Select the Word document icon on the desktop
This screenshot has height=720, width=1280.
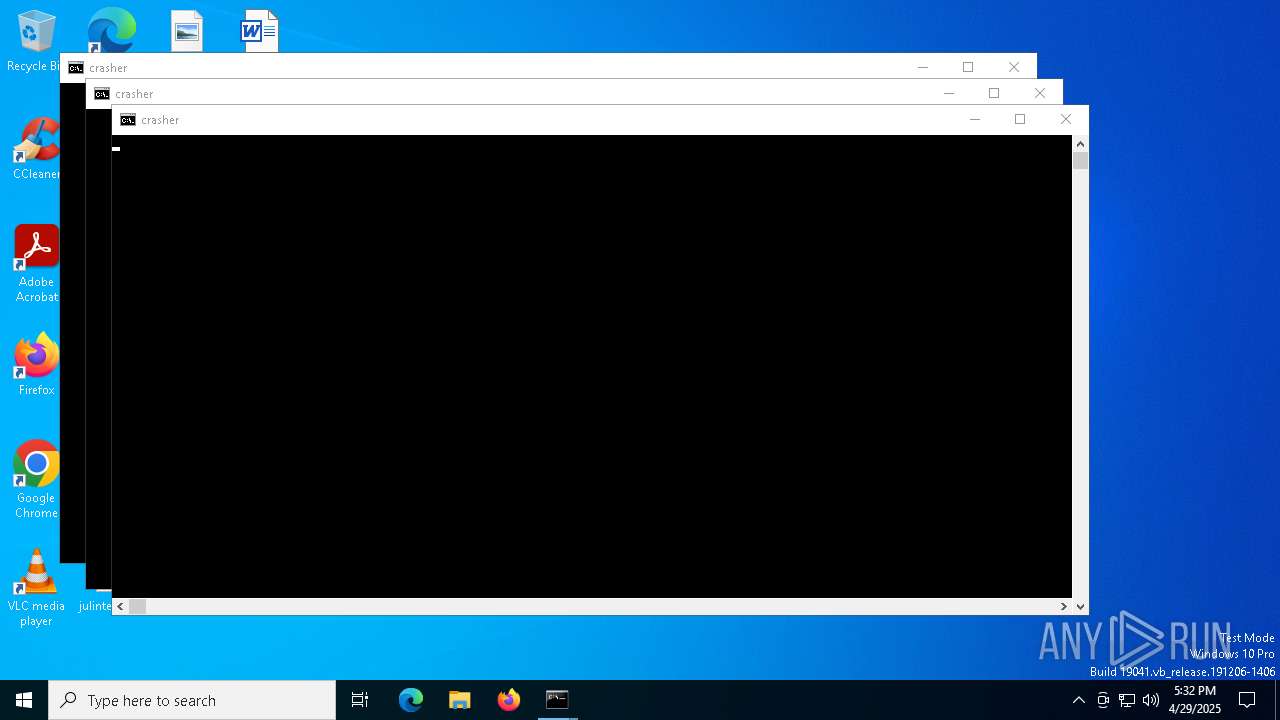(260, 31)
